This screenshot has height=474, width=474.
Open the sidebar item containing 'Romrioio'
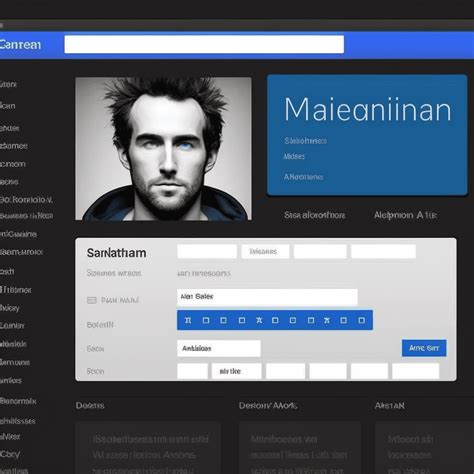click(26, 200)
